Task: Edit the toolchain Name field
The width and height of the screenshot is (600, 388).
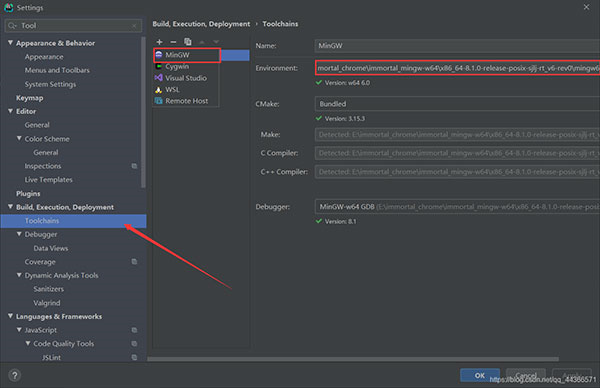Action: [x=457, y=46]
